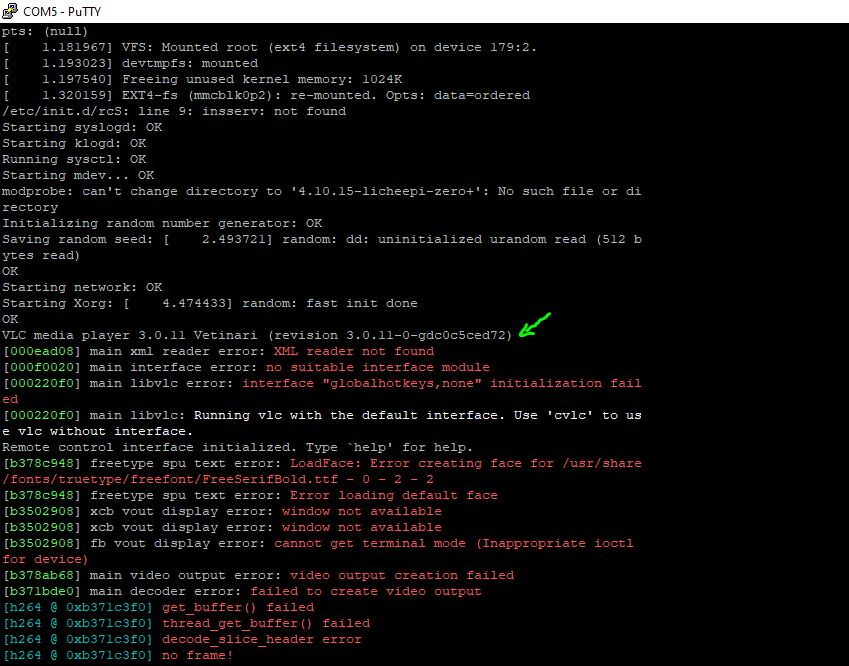Click the 'get_buffer() failed' line
The height and width of the screenshot is (666, 849).
coord(158,607)
